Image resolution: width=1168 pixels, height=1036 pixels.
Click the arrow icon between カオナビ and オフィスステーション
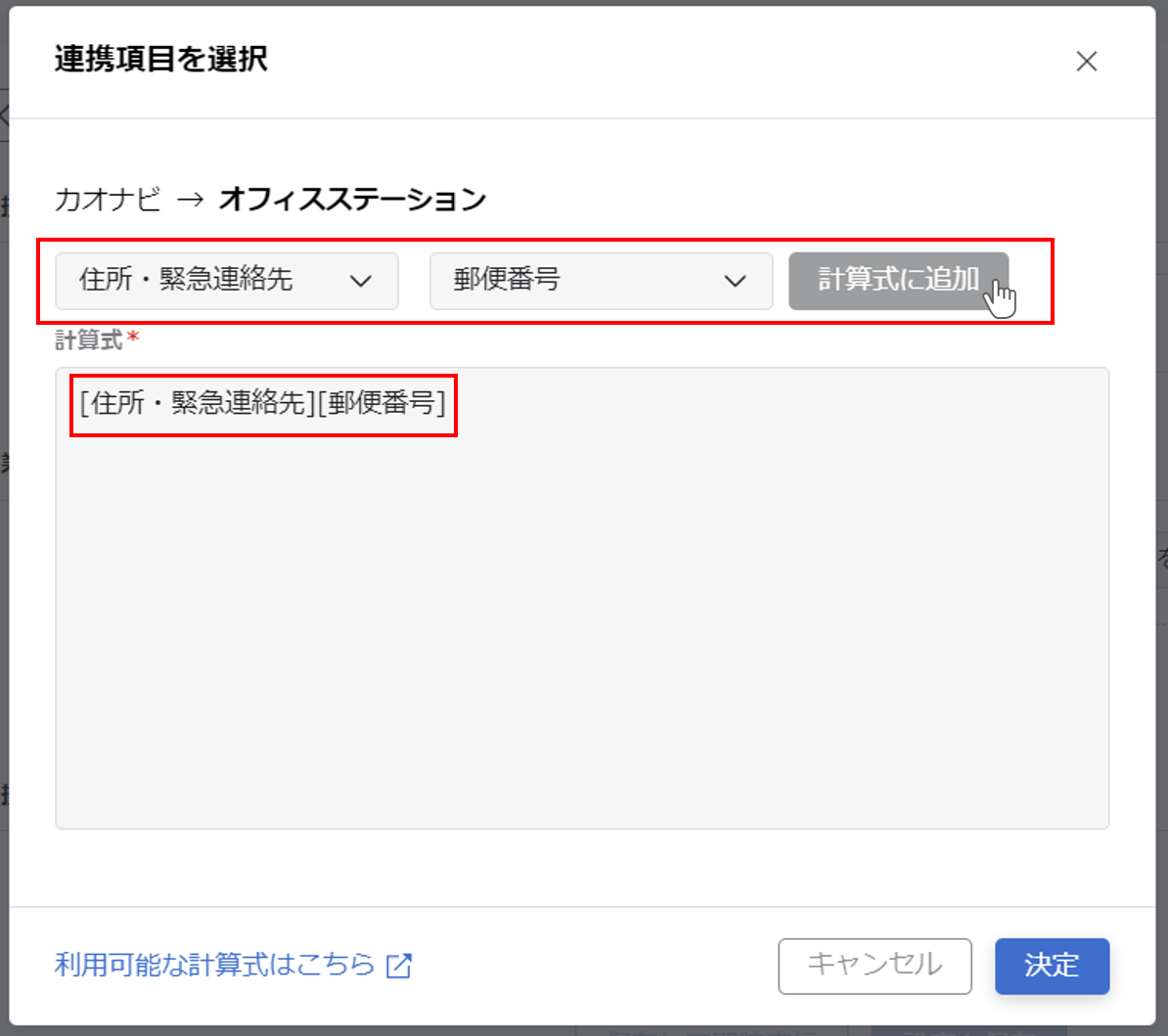tap(191, 201)
